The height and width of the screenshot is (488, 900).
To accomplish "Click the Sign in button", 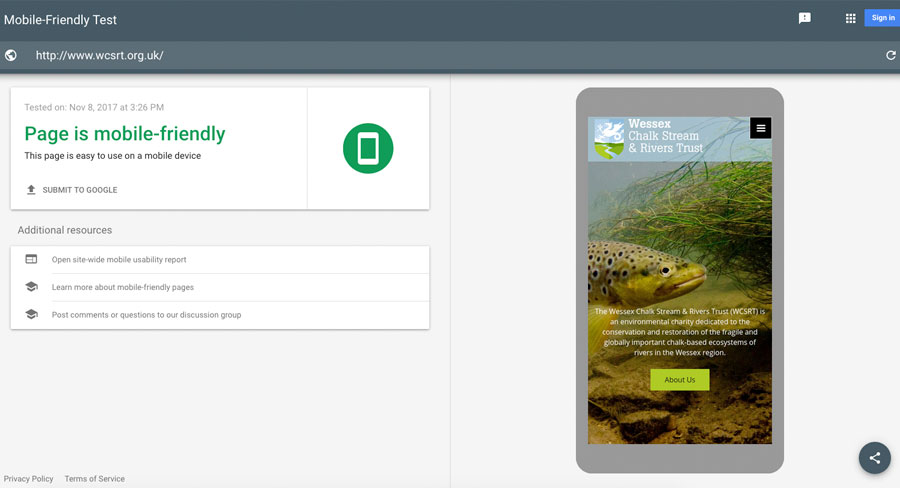I will tap(882, 18).
